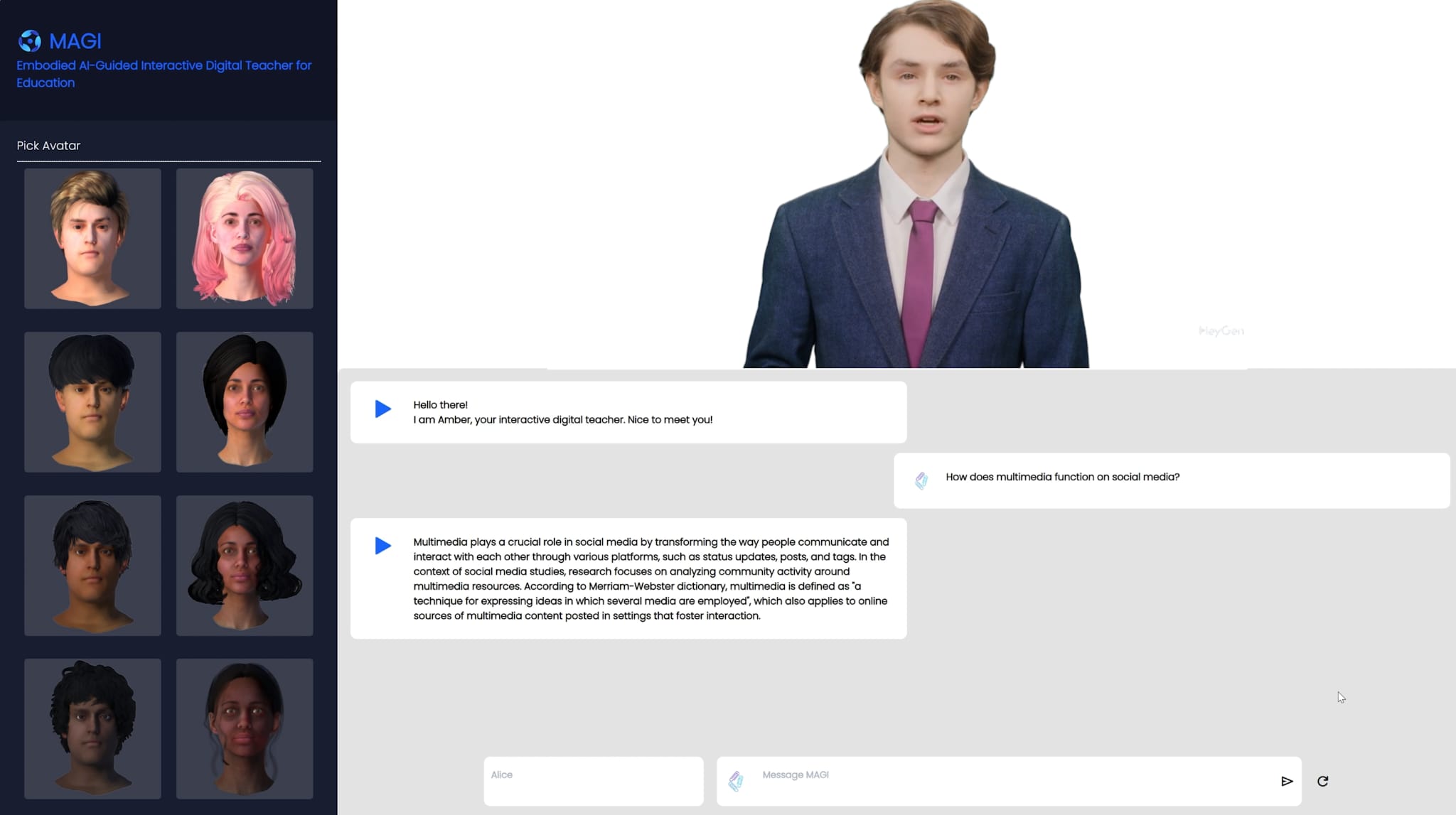The height and width of the screenshot is (815, 1456).
Task: Click the MAGI globe logo icon
Action: coord(29,41)
